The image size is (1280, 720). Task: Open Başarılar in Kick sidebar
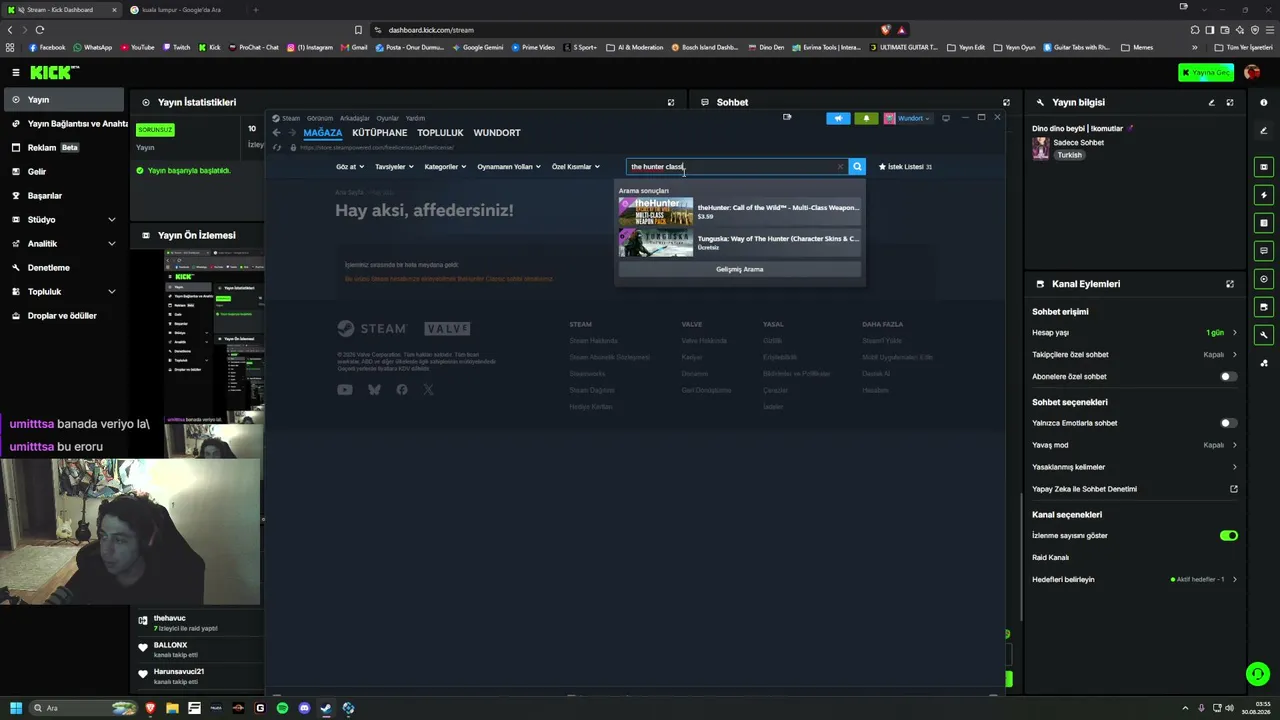[x=62, y=196]
